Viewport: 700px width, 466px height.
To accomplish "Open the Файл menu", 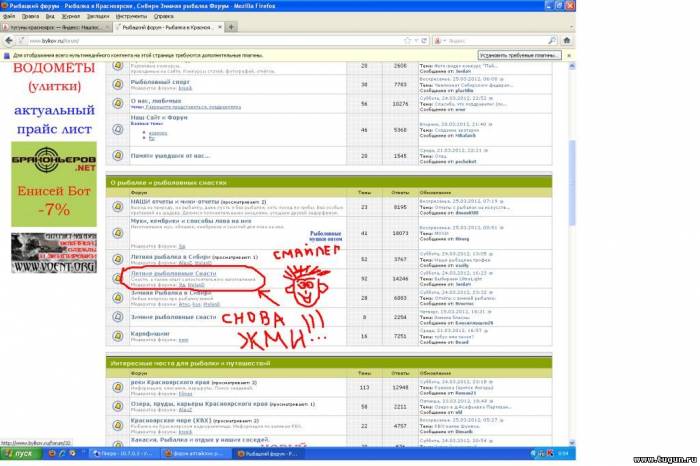I will pyautogui.click(x=9, y=16).
